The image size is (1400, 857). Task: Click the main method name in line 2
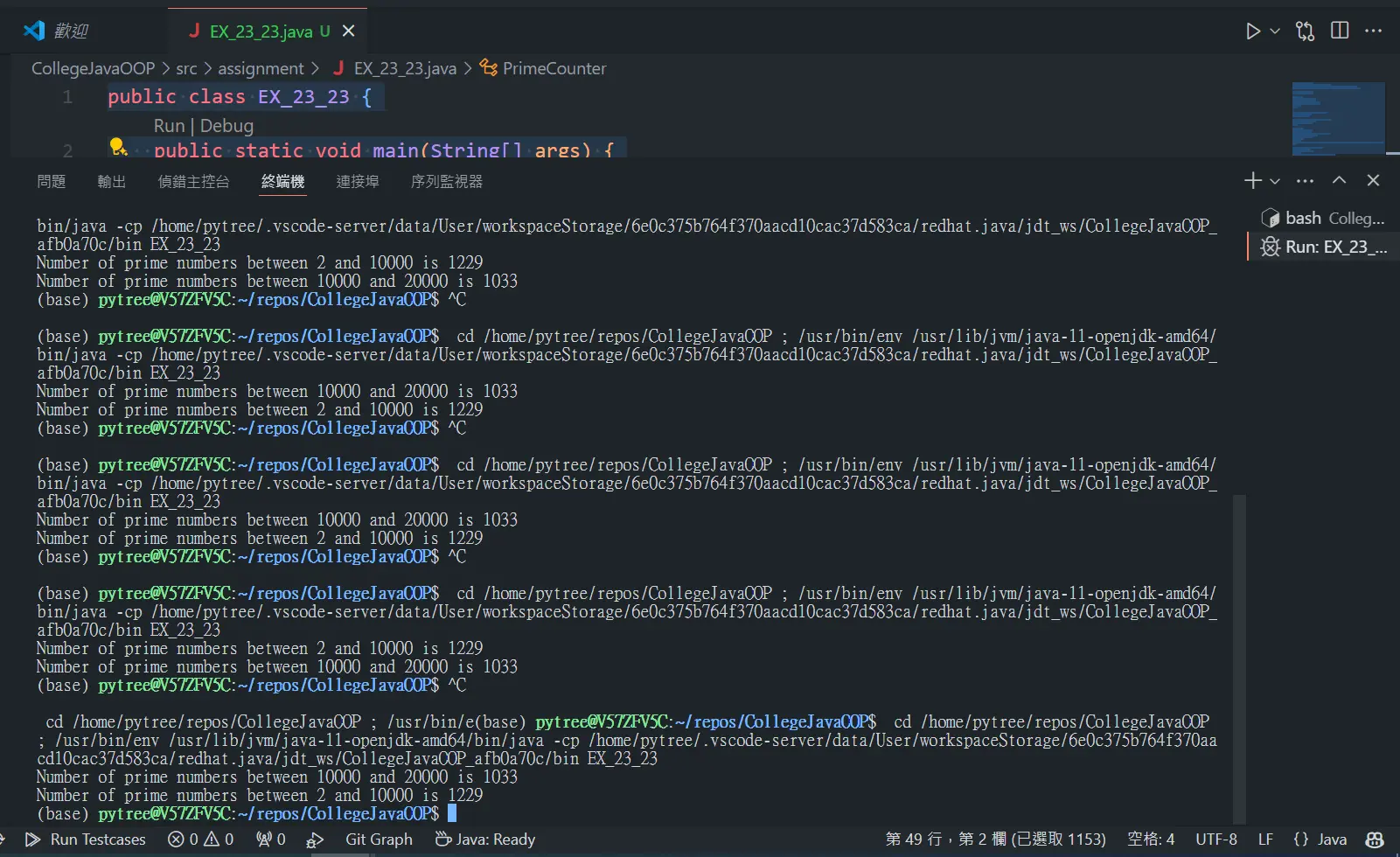pos(396,150)
